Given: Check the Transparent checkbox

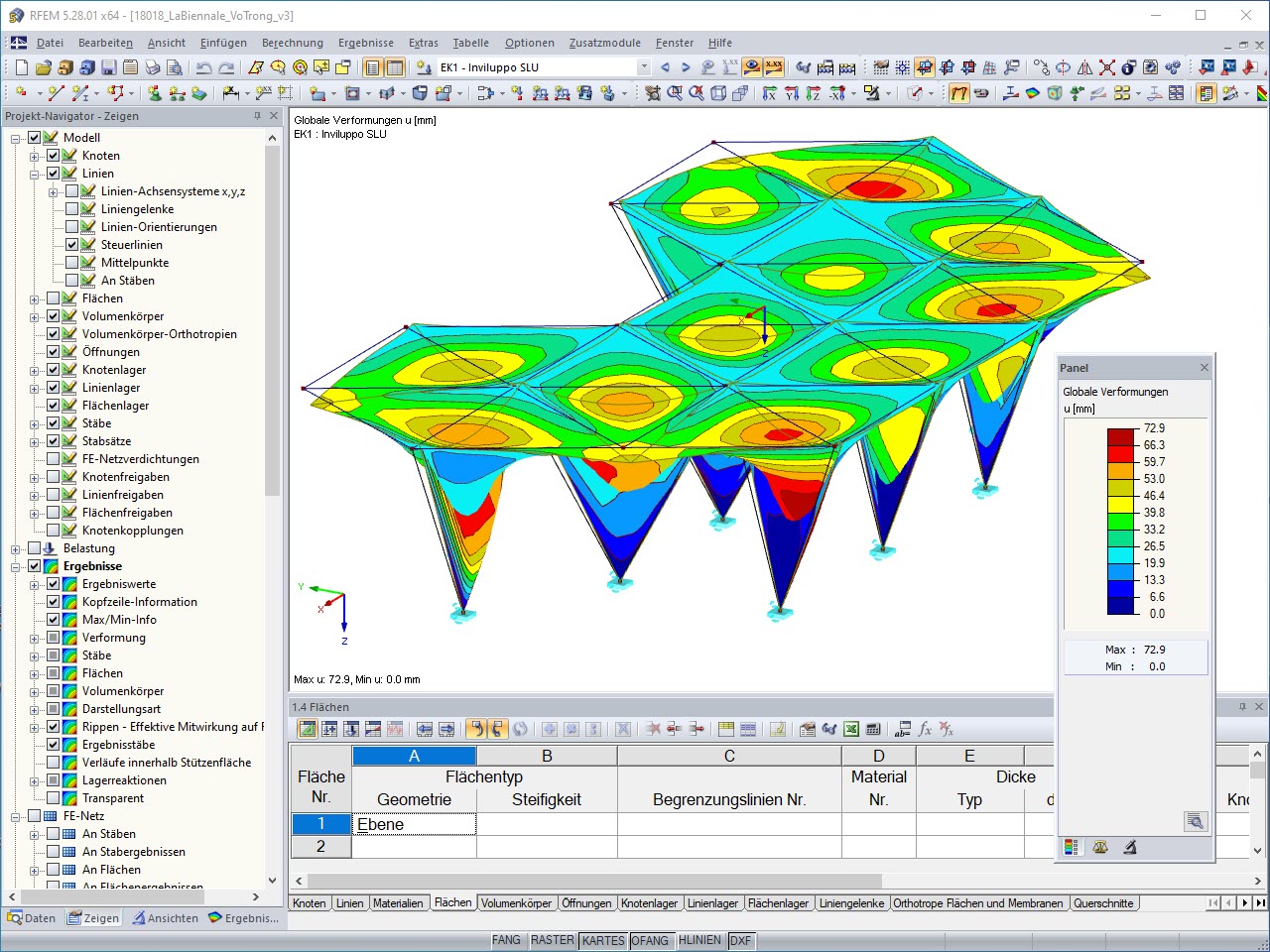Looking at the screenshot, I should coord(54,798).
